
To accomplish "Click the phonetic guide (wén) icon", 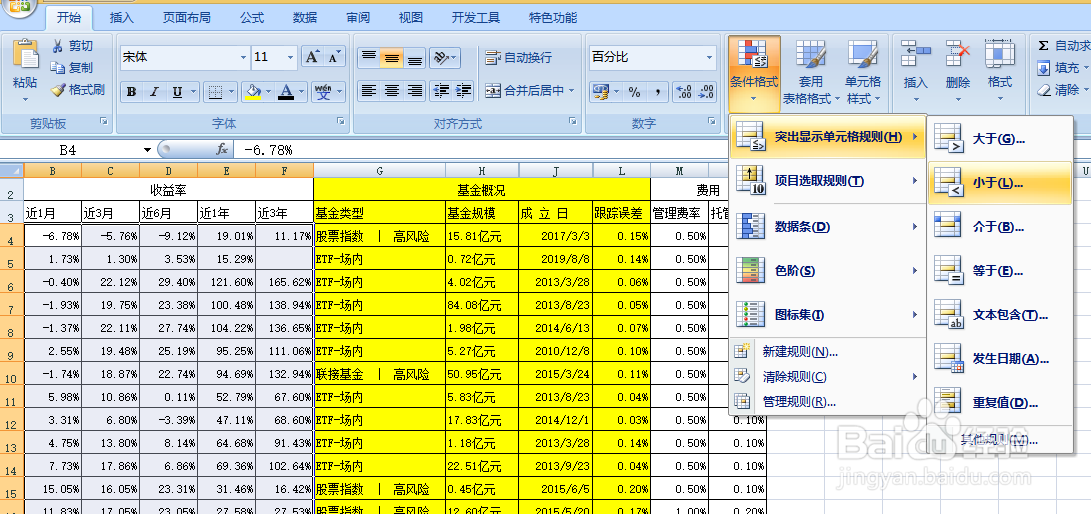I will [x=322, y=91].
